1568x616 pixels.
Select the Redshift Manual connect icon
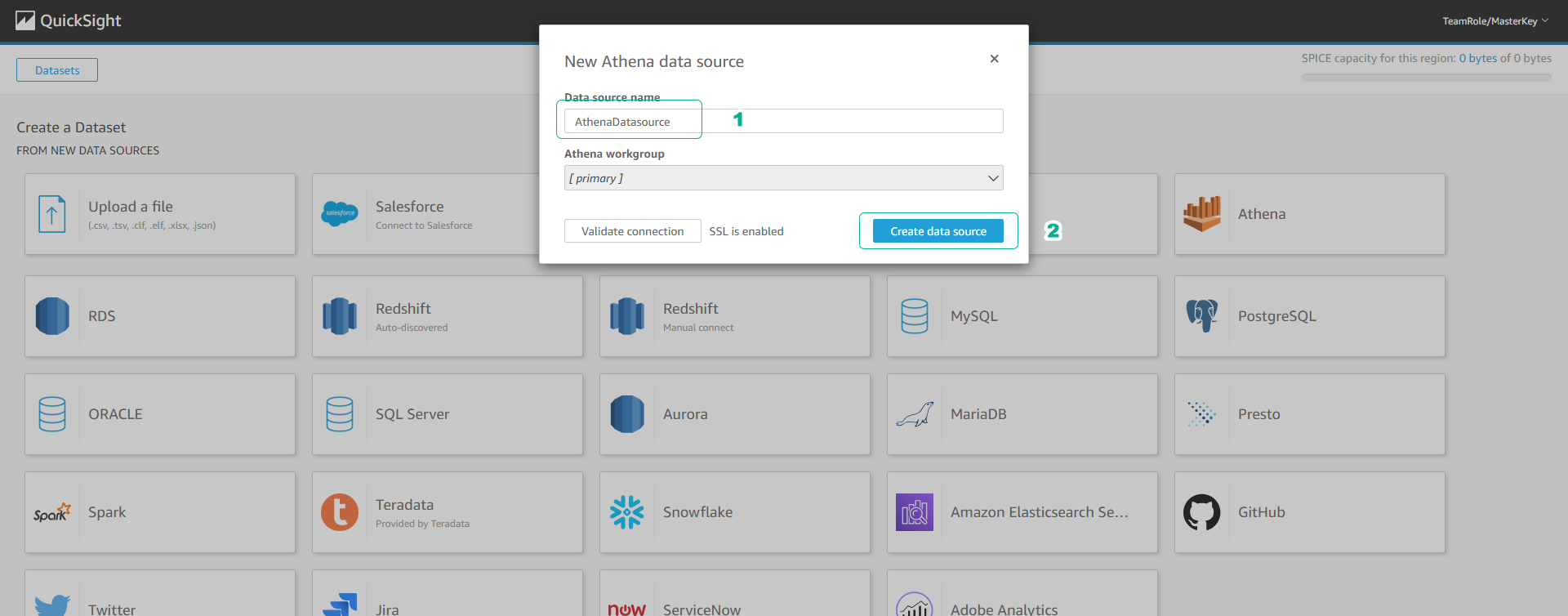(x=627, y=316)
